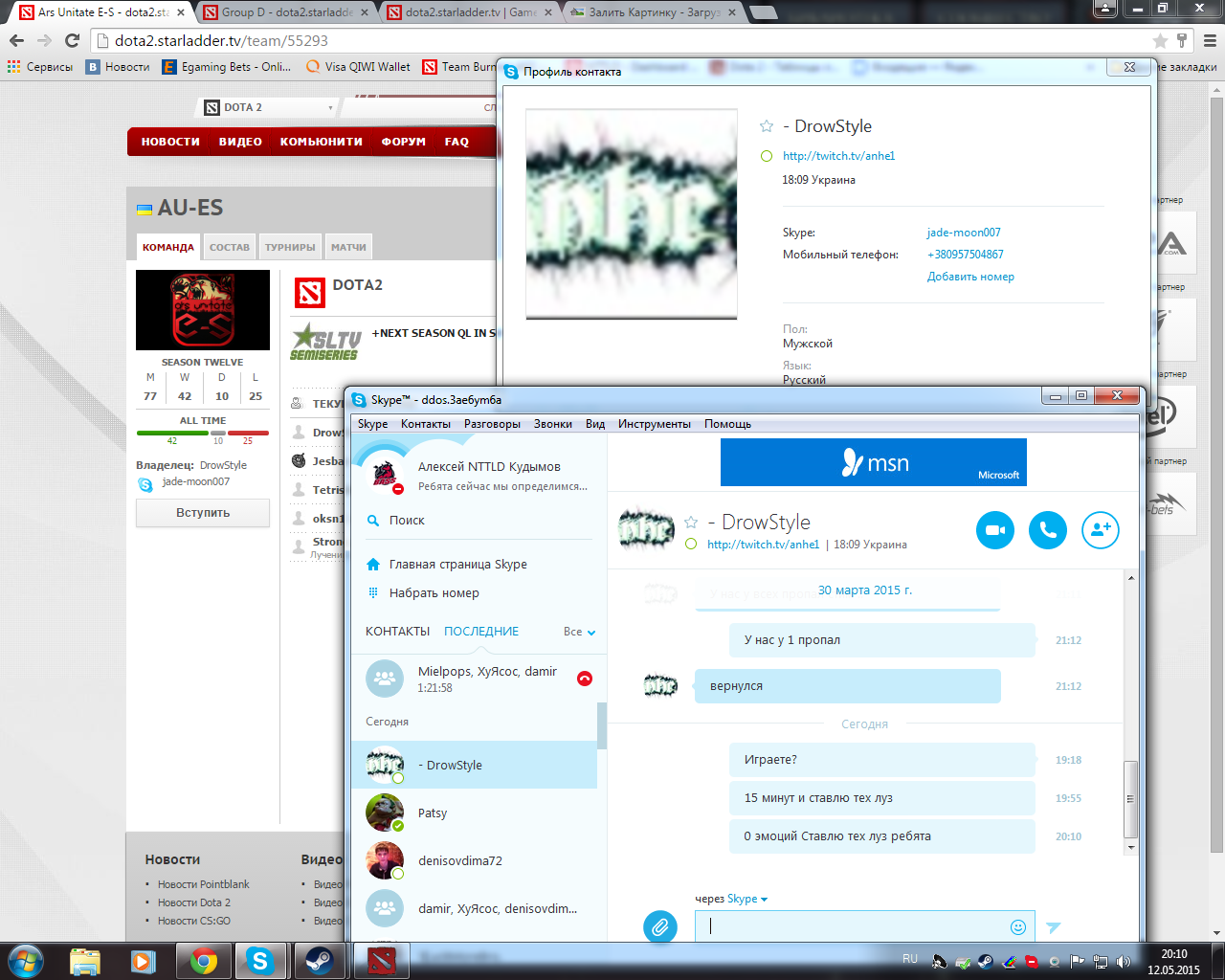Open the Контакты menu
1225x980 pixels.
tap(426, 424)
